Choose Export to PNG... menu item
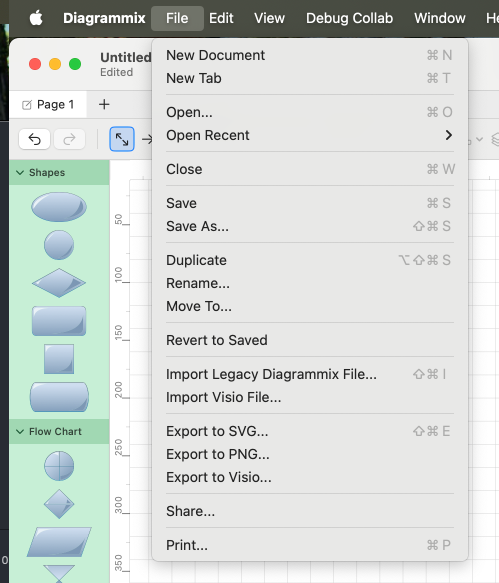Image resolution: width=499 pixels, height=583 pixels. [310, 454]
